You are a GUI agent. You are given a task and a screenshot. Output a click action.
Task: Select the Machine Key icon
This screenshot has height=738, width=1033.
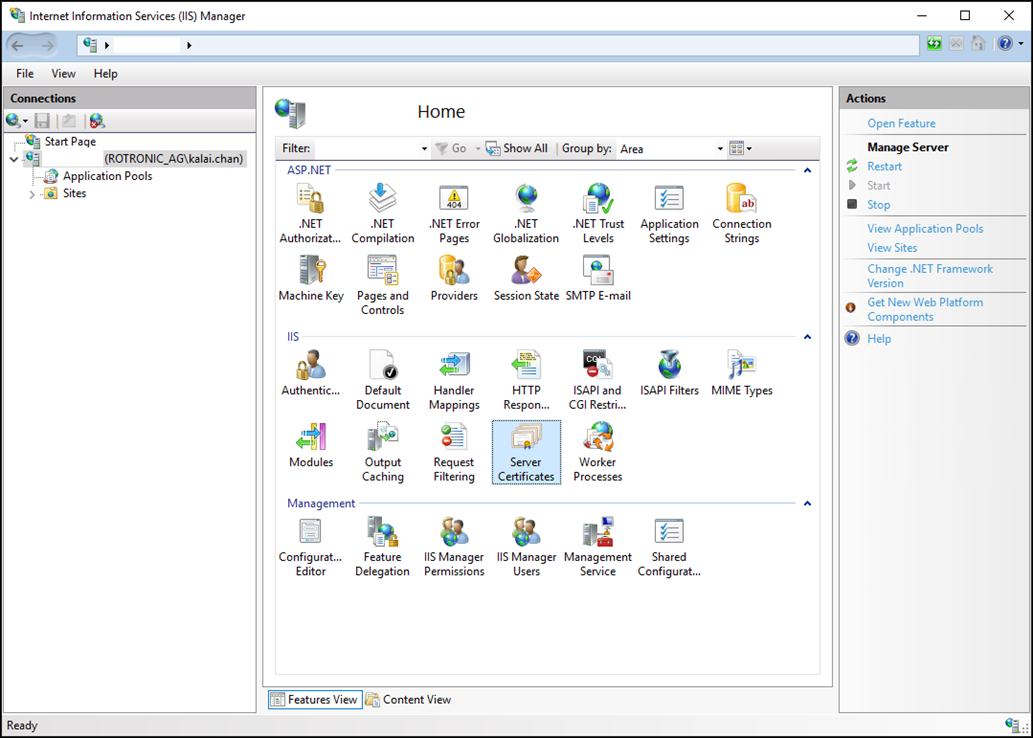pyautogui.click(x=311, y=279)
